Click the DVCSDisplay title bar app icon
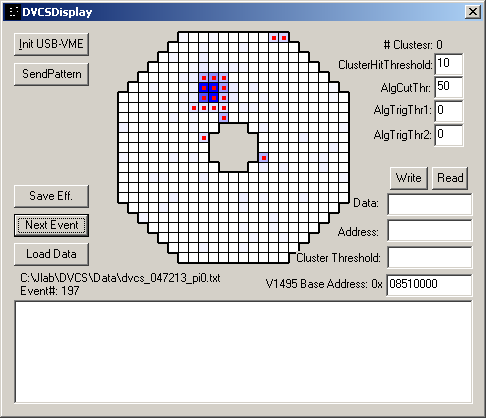This screenshot has height=418, width=486. coord(13,12)
